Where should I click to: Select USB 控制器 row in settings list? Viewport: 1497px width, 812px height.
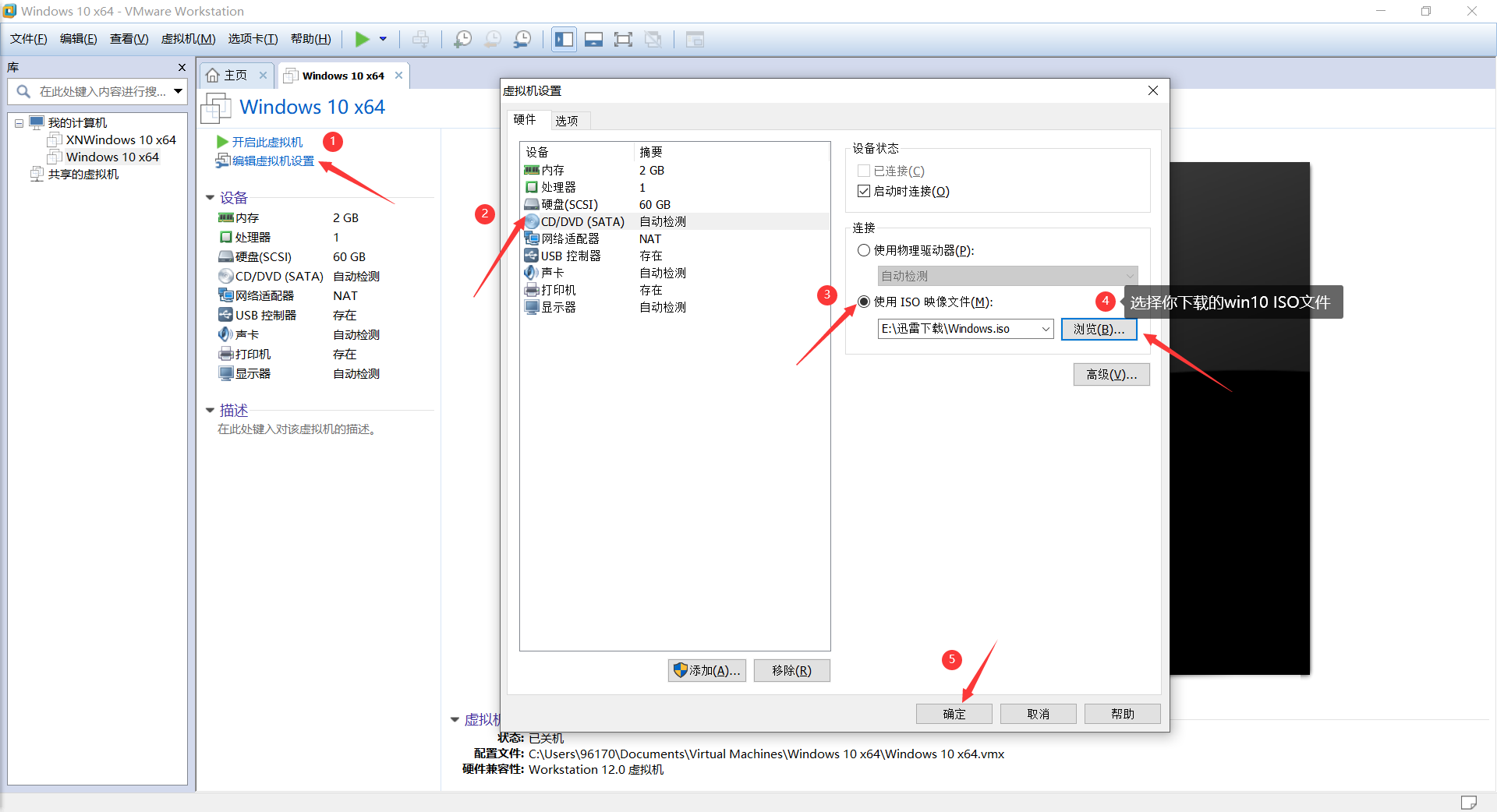point(674,256)
